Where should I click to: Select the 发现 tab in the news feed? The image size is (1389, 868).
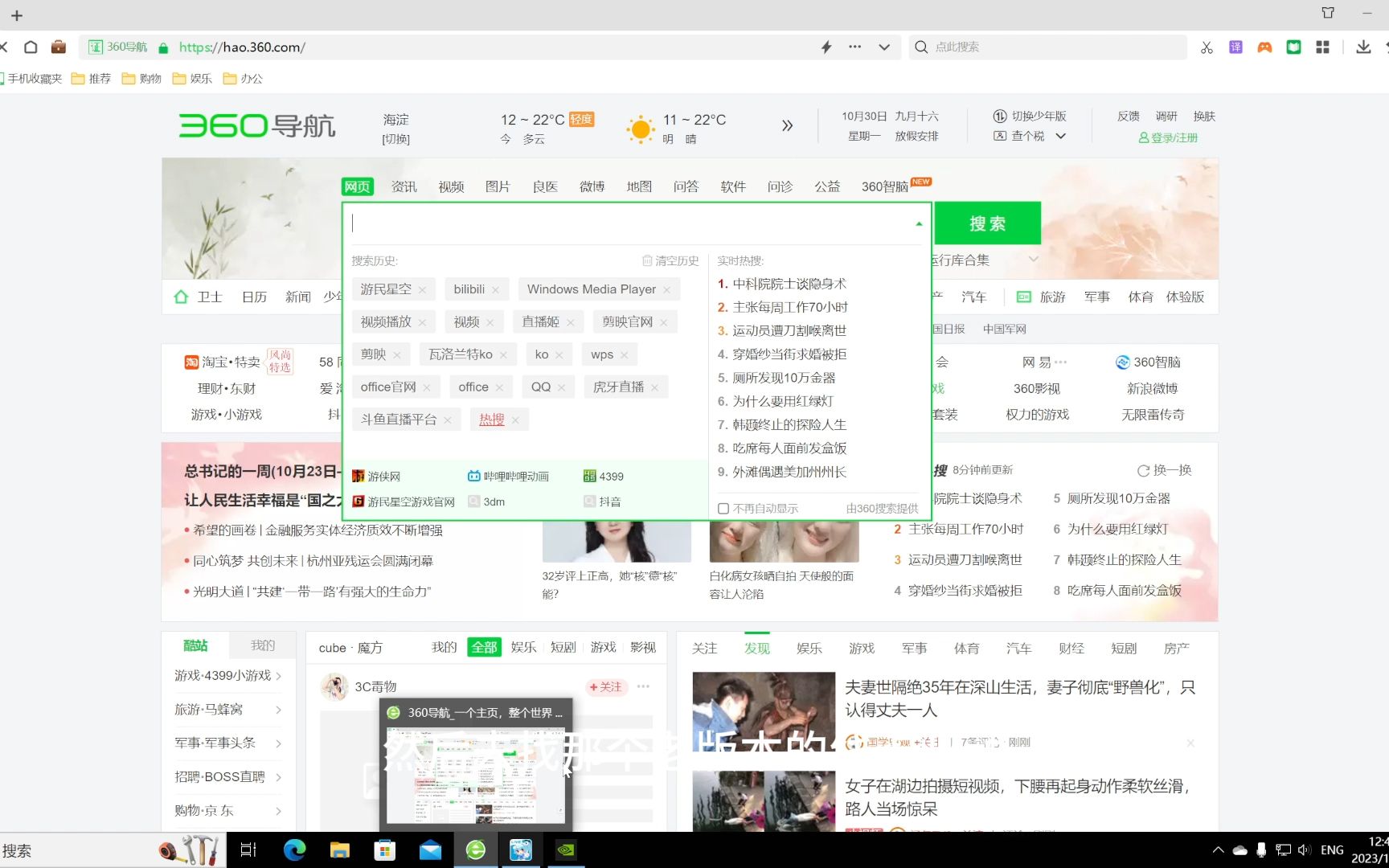(x=756, y=648)
